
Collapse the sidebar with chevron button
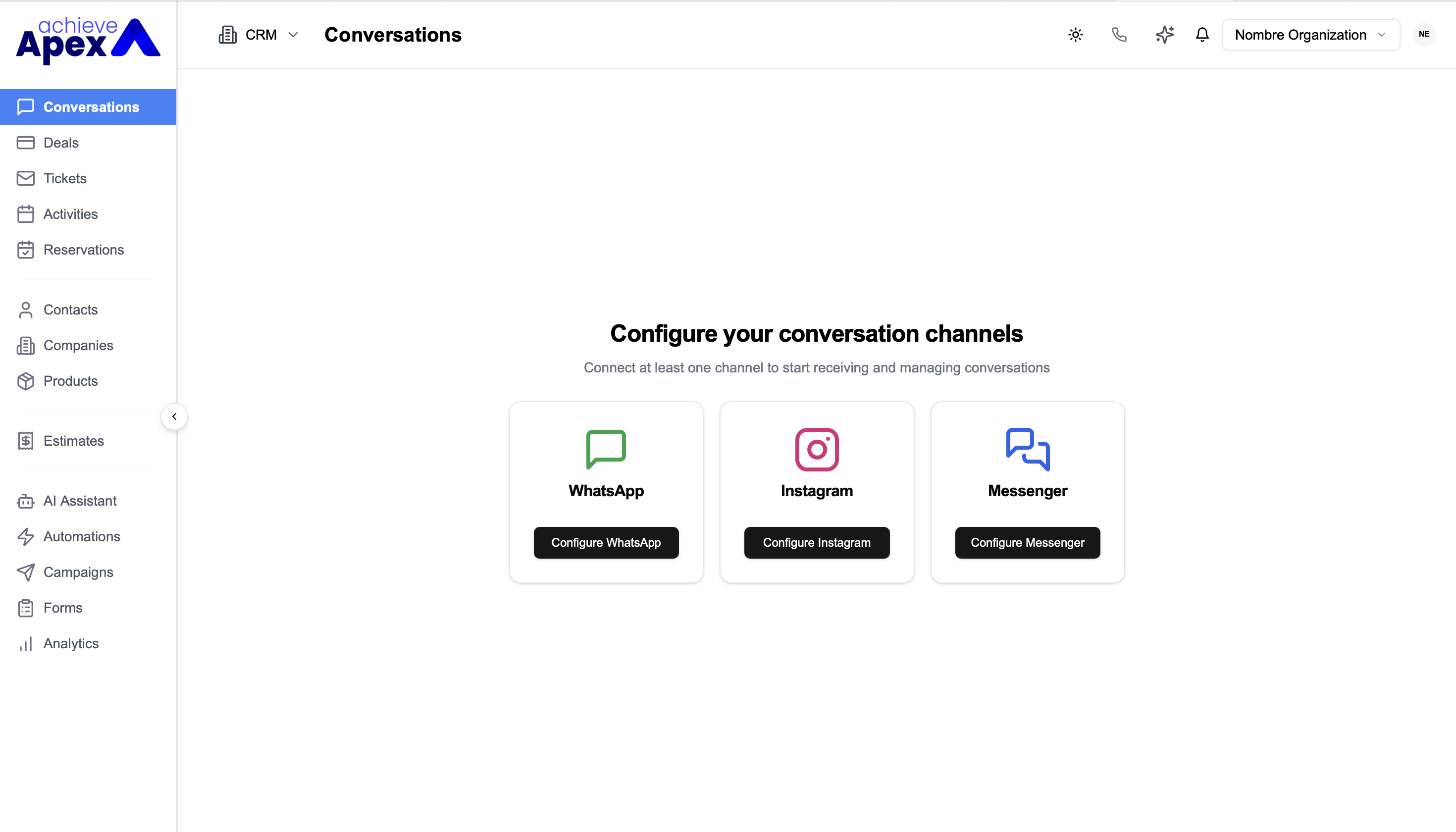tap(174, 416)
